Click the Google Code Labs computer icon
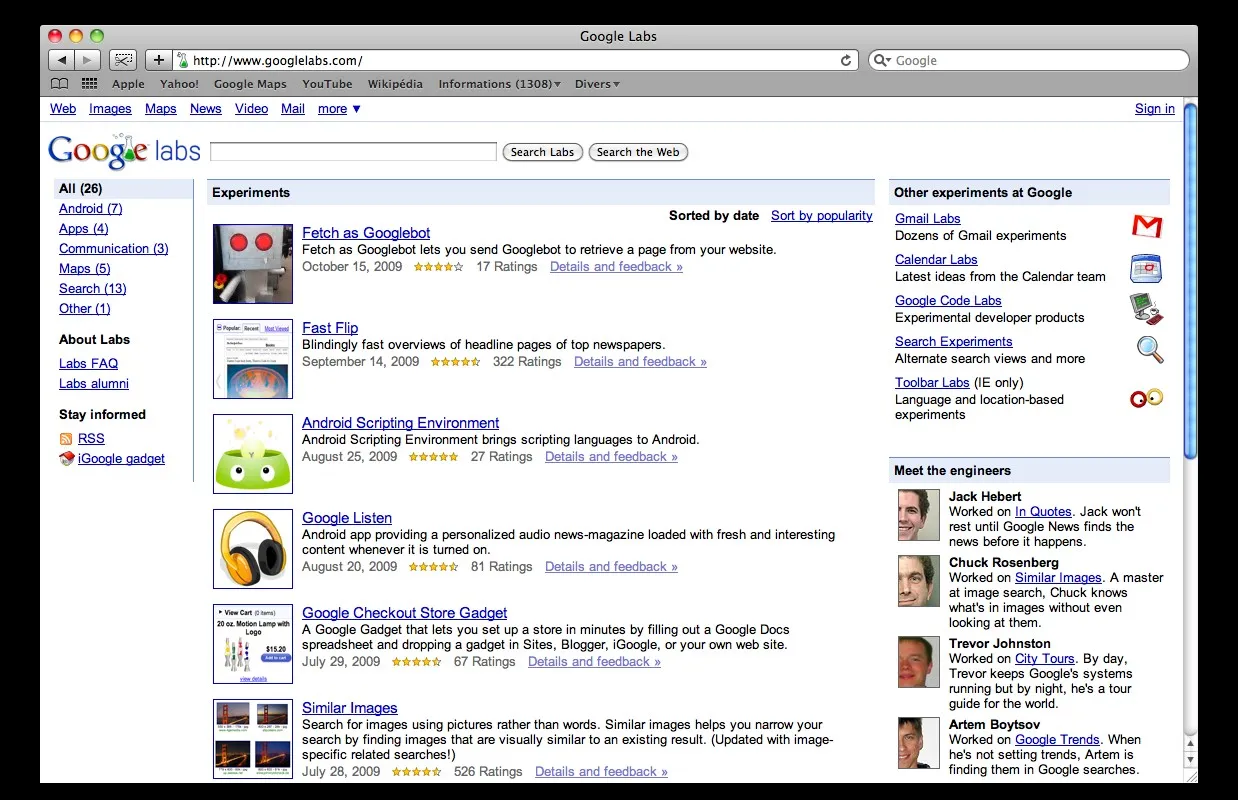 coord(1146,309)
